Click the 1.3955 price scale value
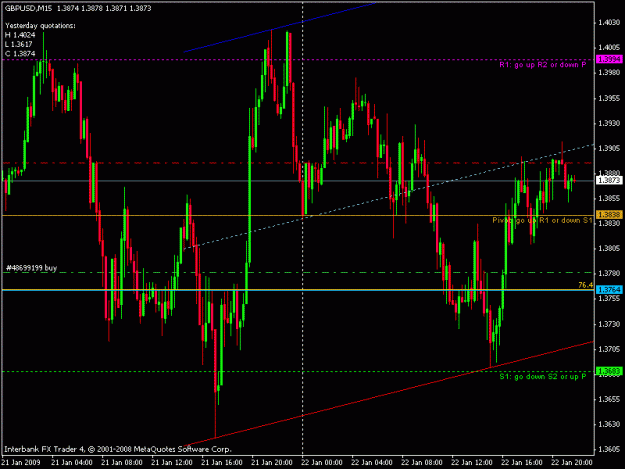The height and width of the screenshot is (469, 625). [609, 98]
